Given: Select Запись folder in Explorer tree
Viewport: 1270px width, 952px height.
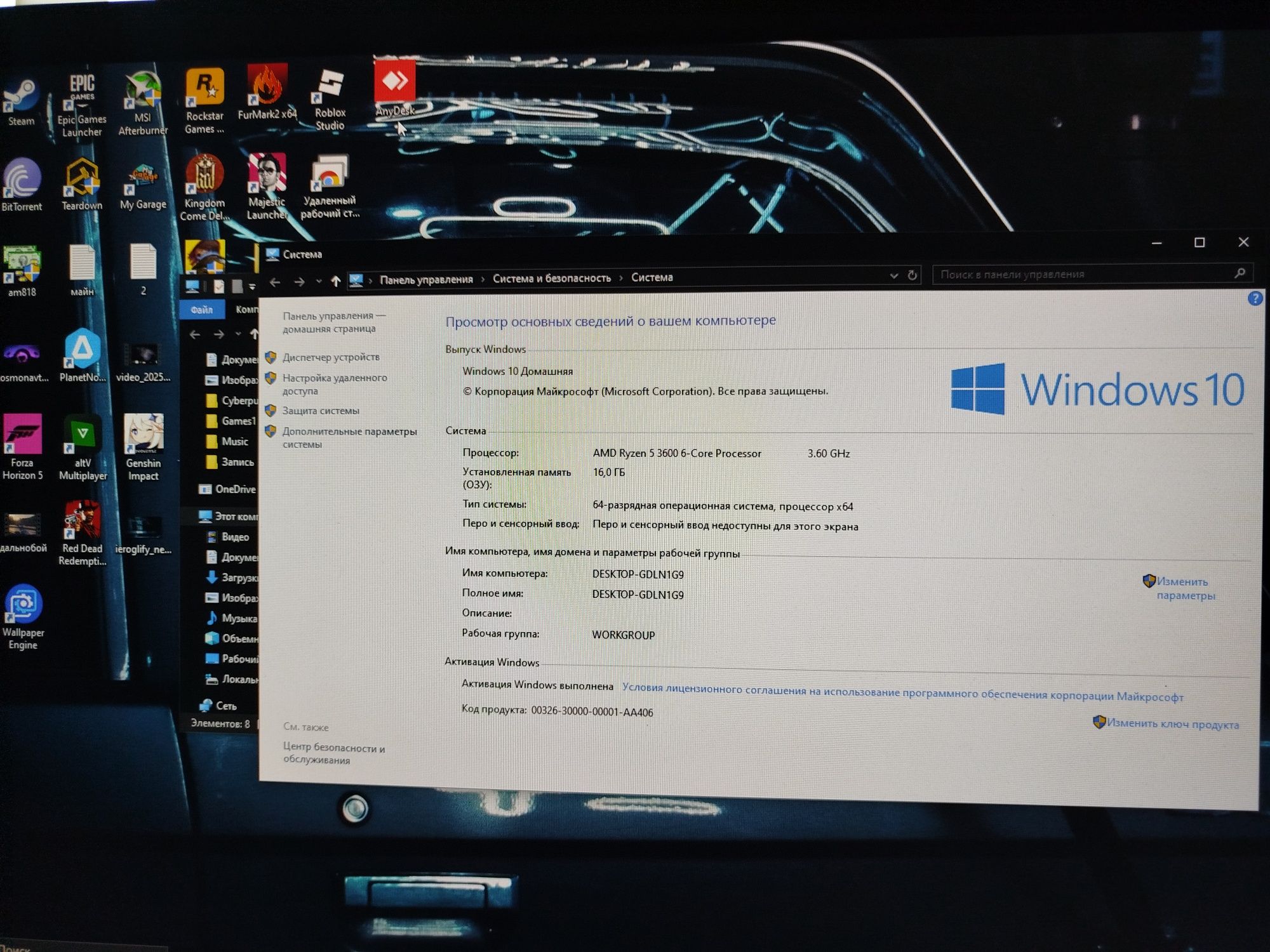Looking at the screenshot, I should (x=230, y=462).
